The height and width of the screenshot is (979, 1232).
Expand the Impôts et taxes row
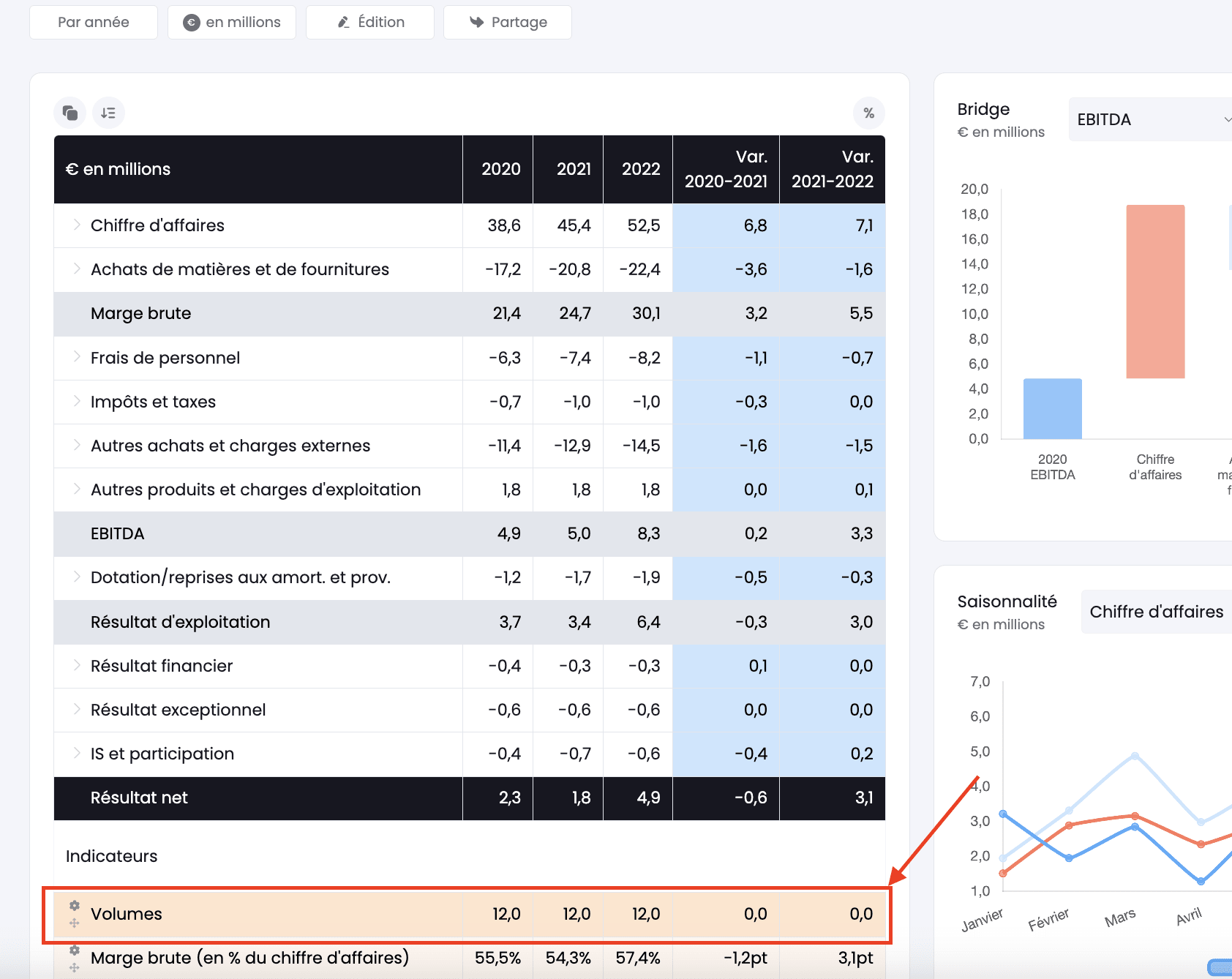(x=77, y=401)
